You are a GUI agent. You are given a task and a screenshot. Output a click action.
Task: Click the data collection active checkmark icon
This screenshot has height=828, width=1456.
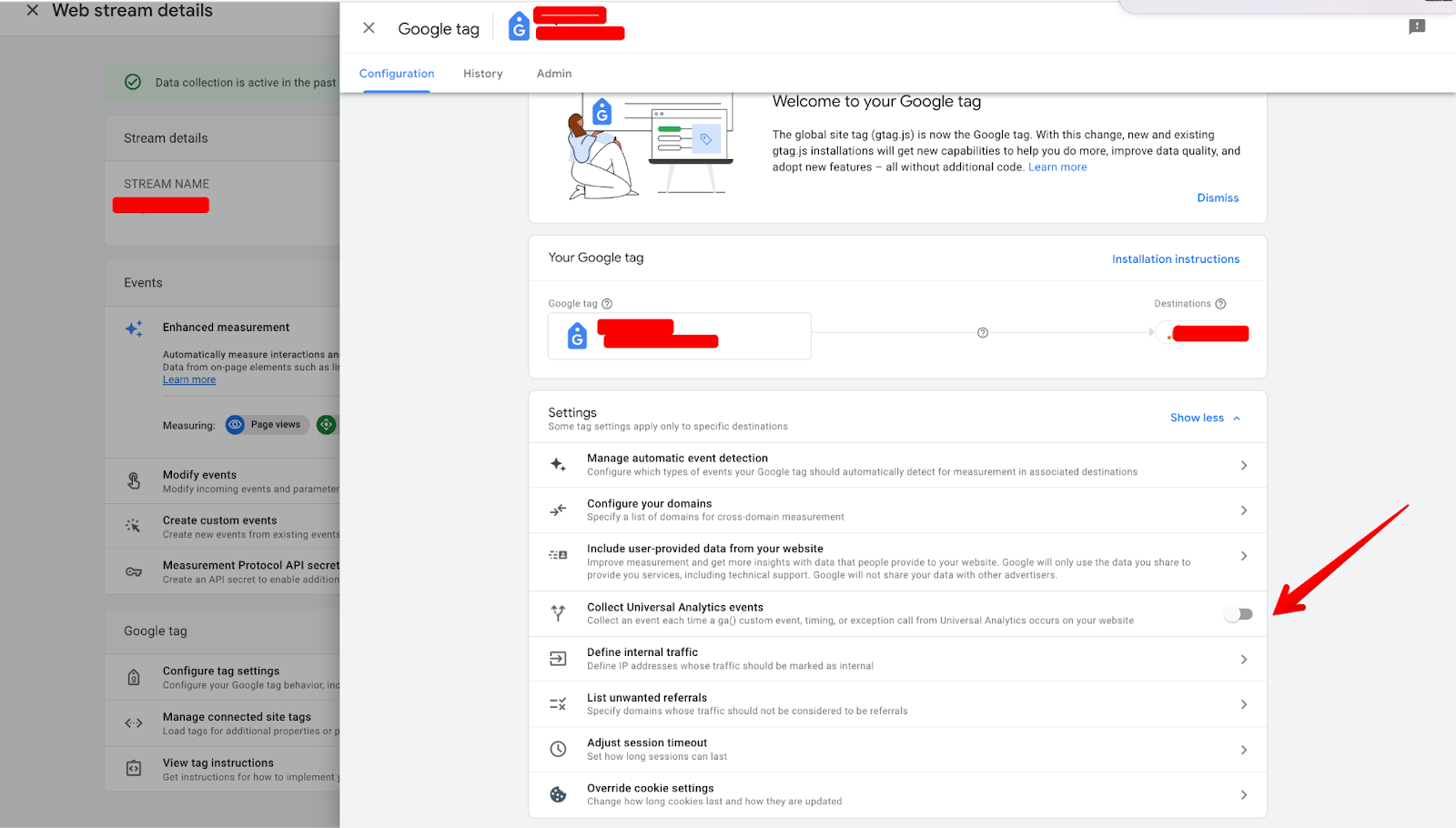pos(133,82)
